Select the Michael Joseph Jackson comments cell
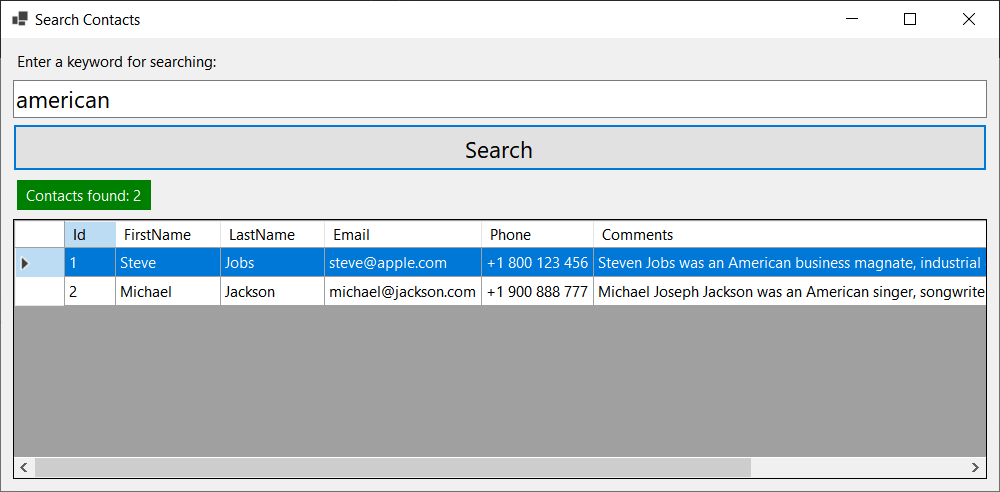The image size is (1000, 492). click(x=790, y=292)
